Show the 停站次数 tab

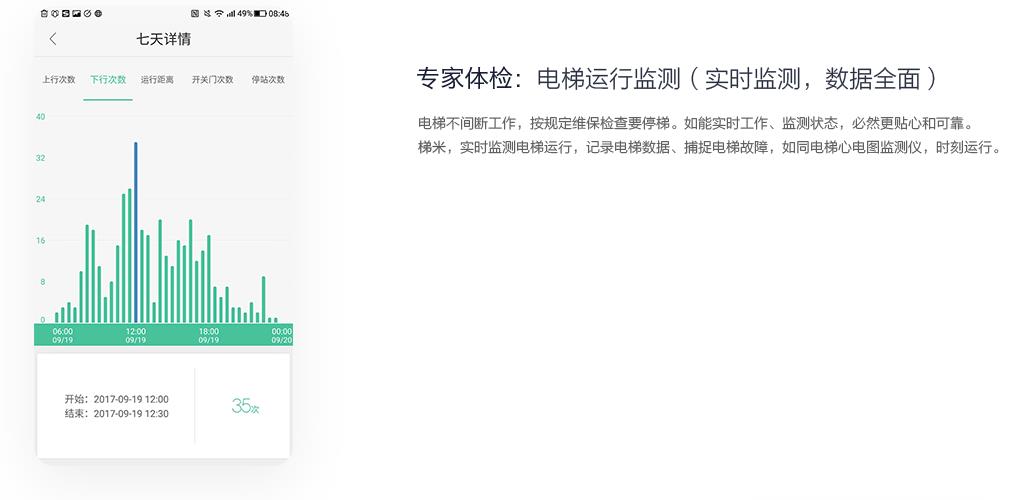point(267,79)
